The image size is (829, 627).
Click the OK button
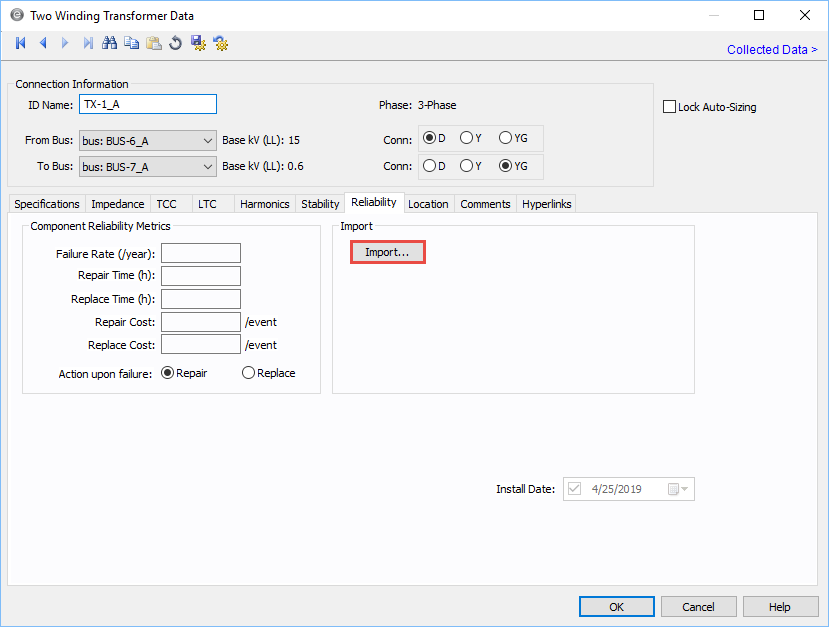pos(617,607)
